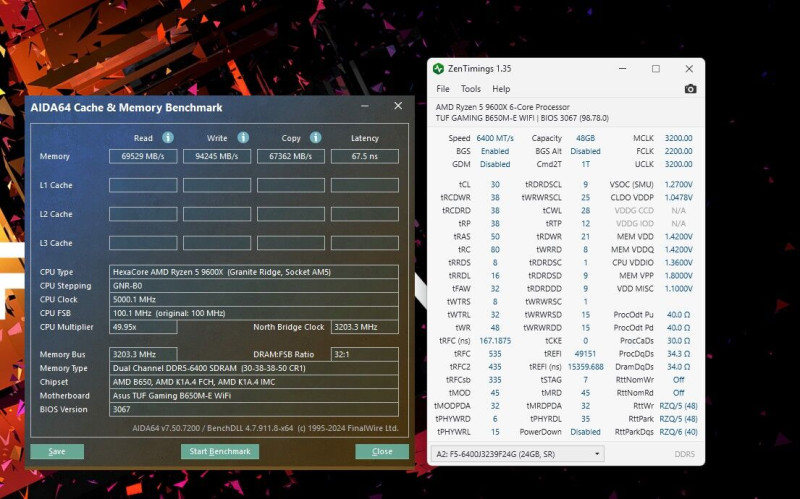Click the Speed value 6400 MT/s
Screen dimensions: 800x499
pos(495,138)
